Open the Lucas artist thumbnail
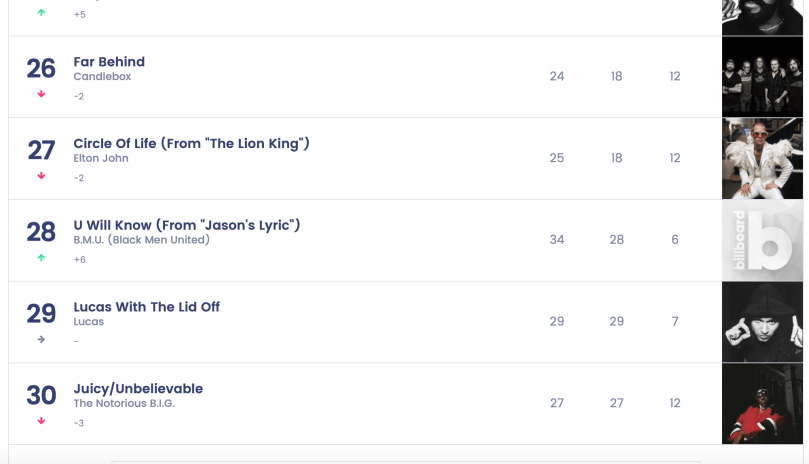This screenshot has width=809, height=464. [762, 322]
